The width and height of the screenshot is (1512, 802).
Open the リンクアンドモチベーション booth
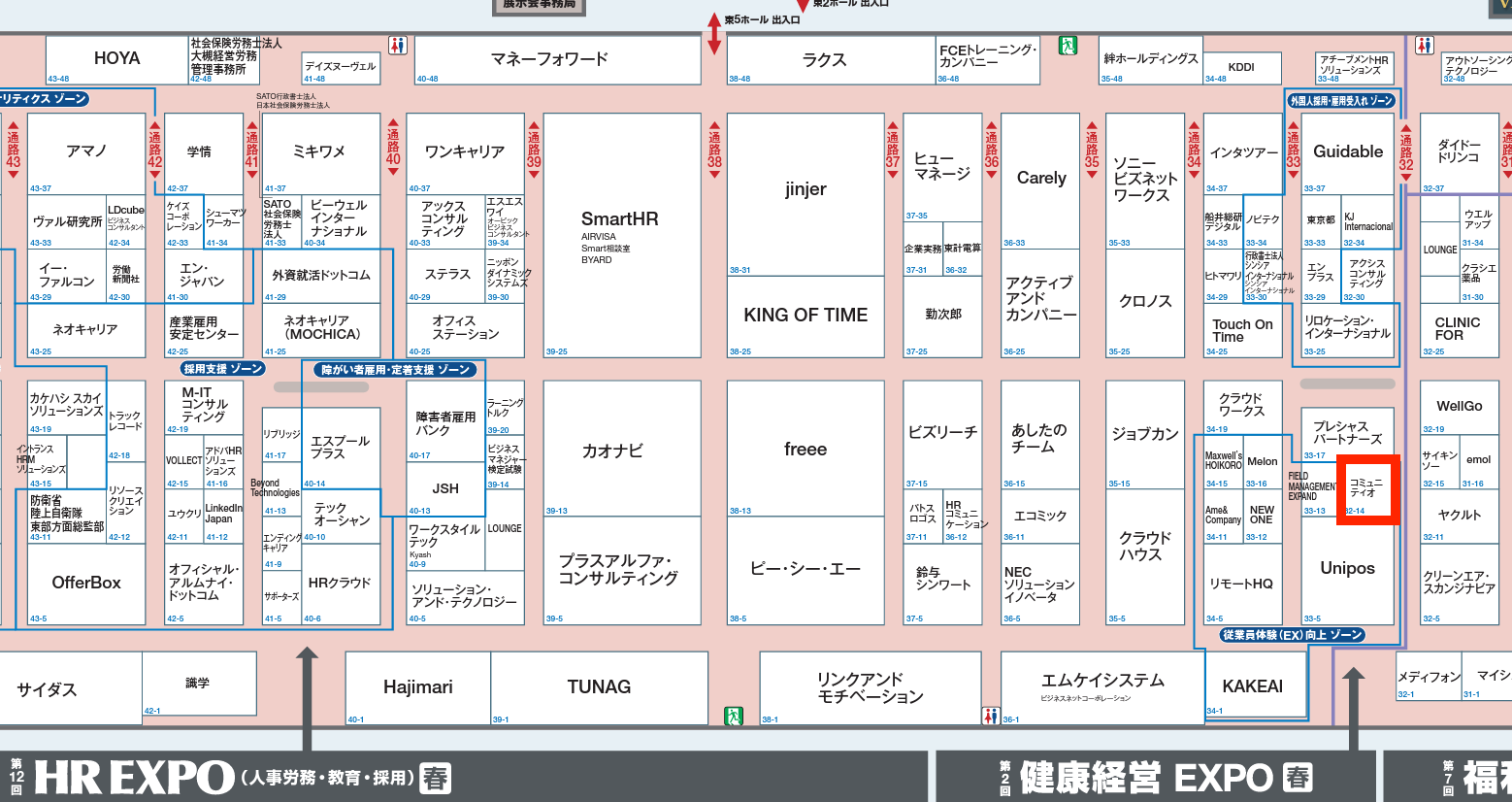[x=871, y=687]
